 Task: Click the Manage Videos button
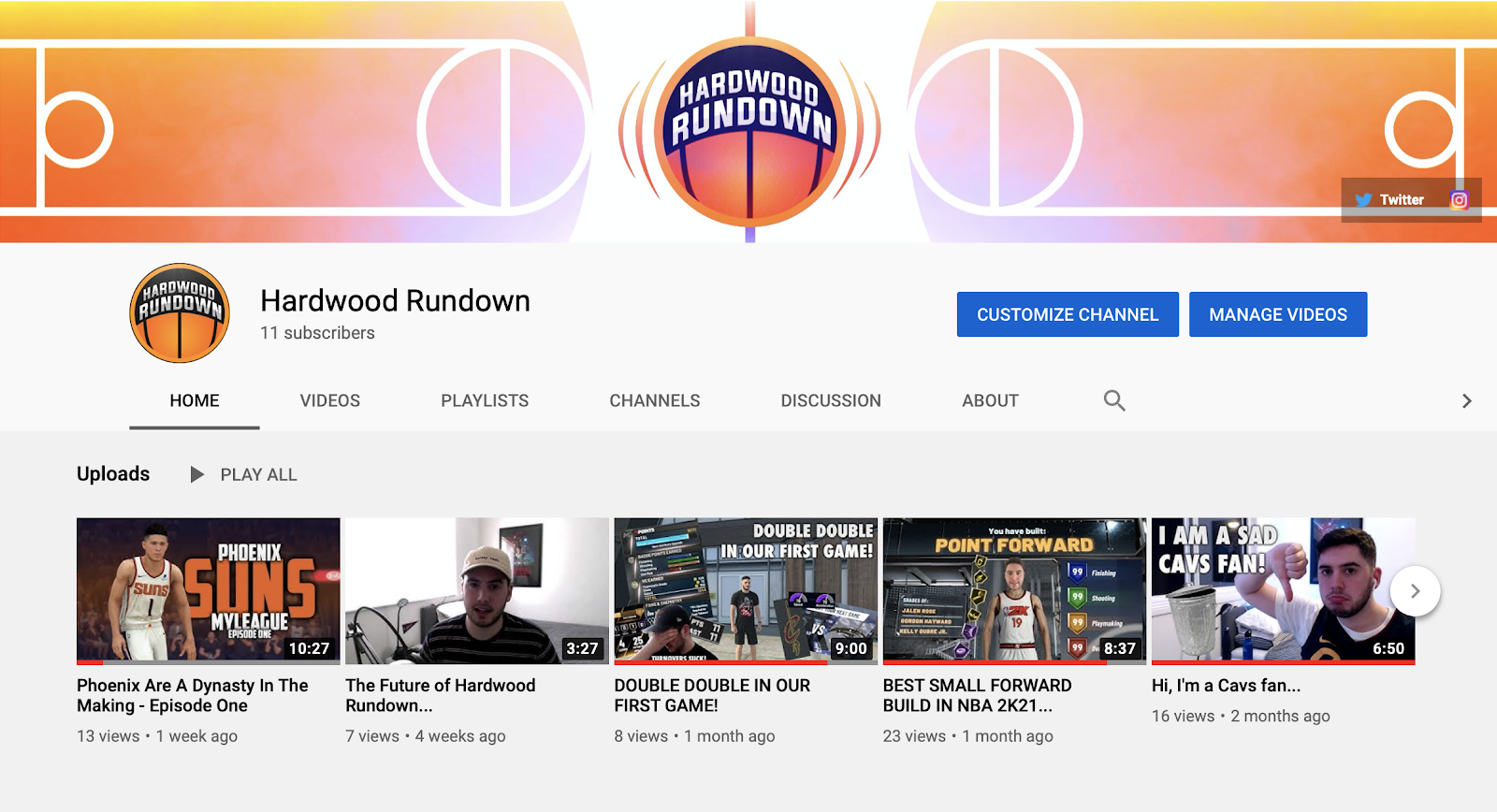1278,314
